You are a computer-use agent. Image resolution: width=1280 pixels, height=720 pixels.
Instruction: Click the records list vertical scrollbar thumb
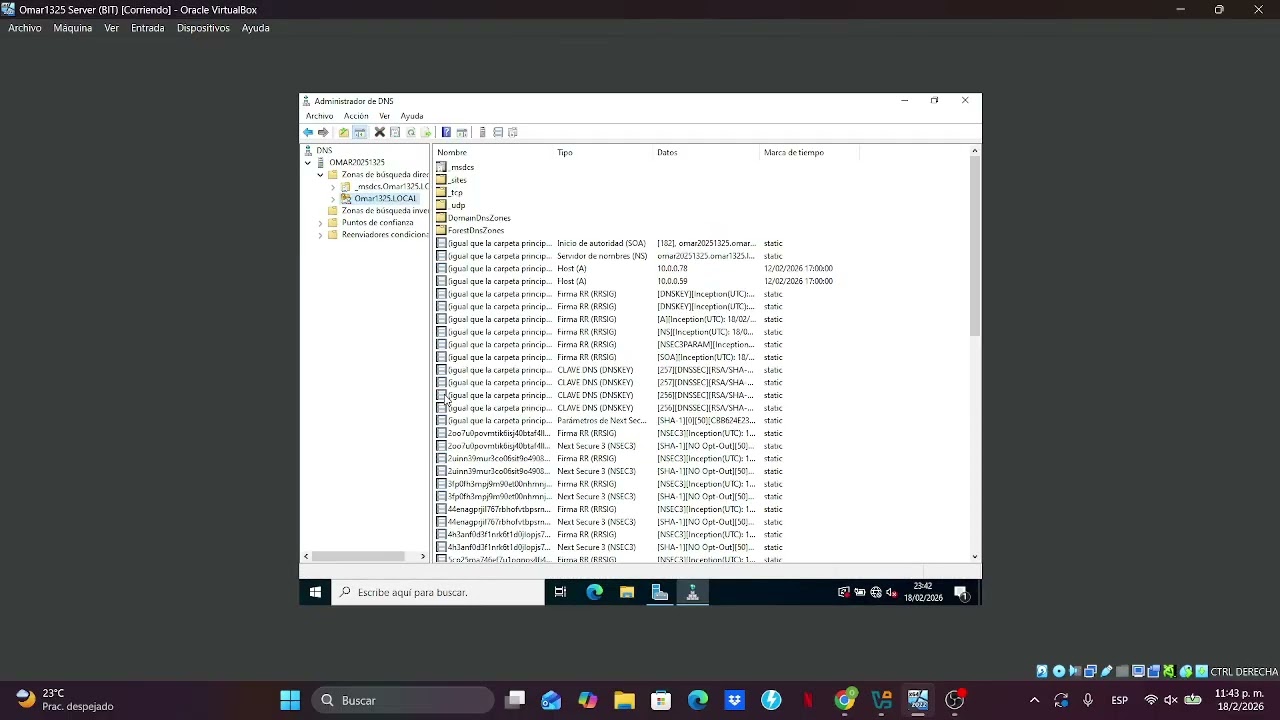975,247
